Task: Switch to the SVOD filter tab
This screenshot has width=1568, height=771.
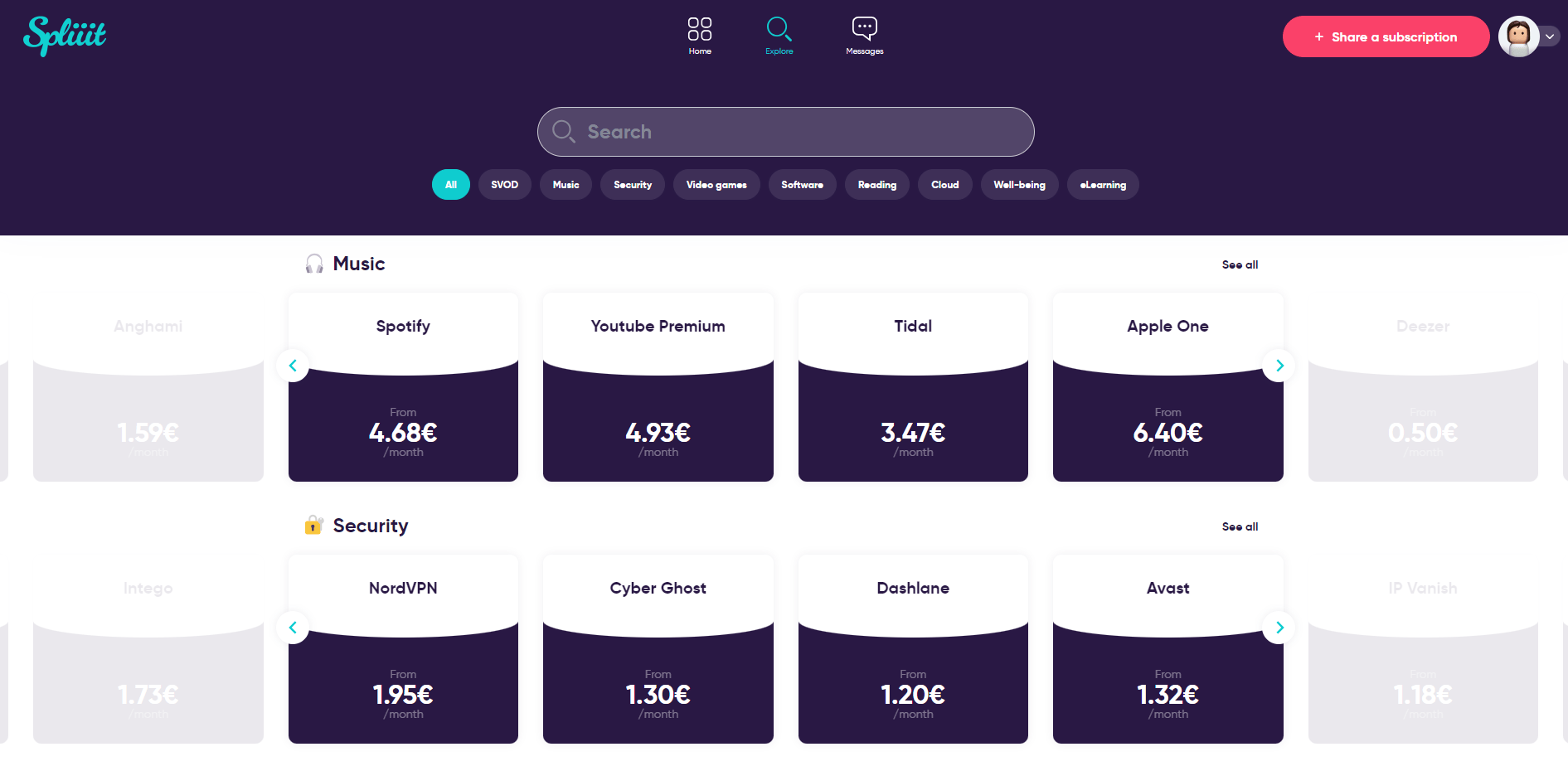Action: [x=504, y=184]
